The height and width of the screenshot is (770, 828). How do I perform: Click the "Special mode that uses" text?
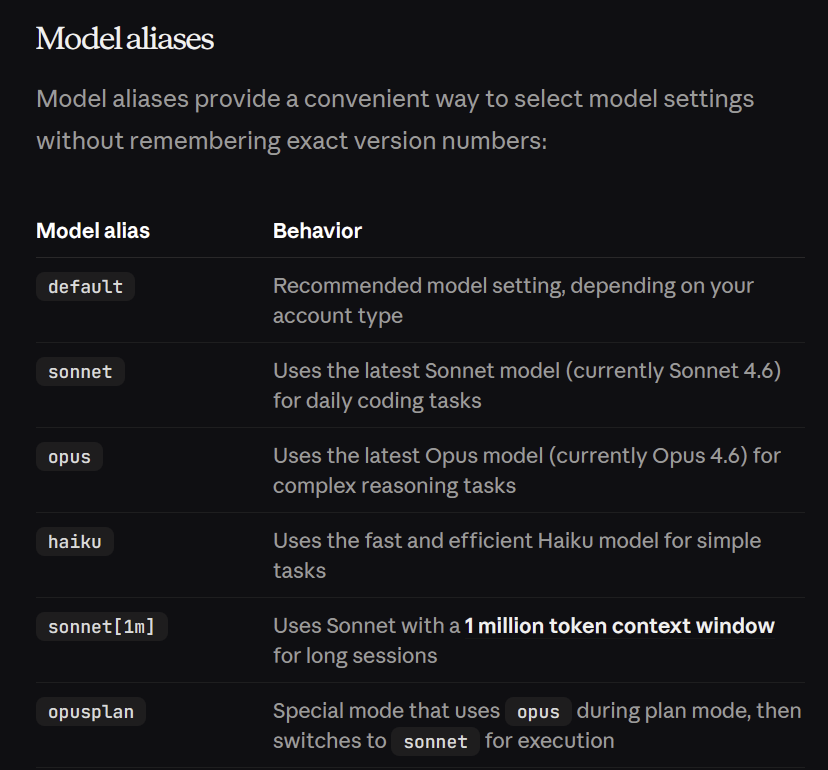coord(386,711)
